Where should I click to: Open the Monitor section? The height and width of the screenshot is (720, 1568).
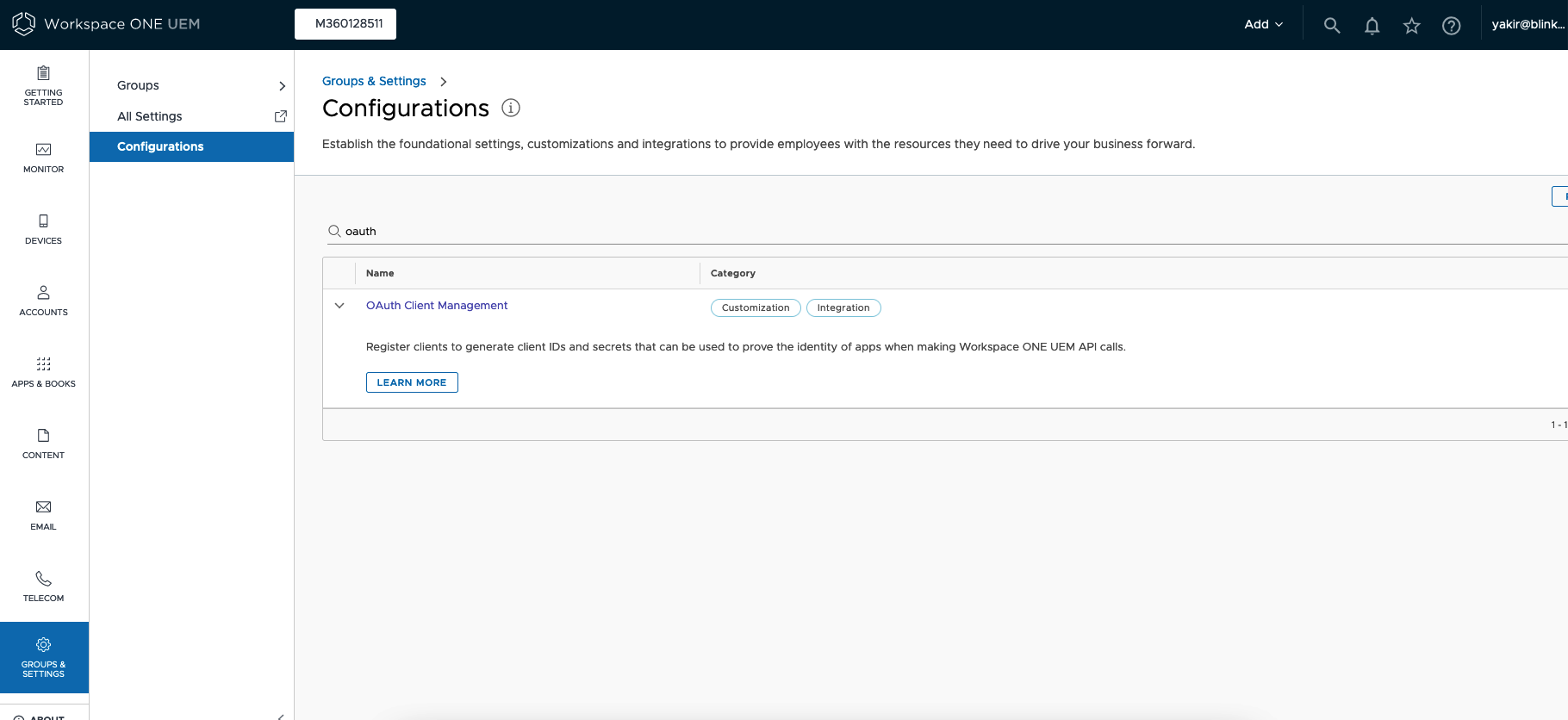point(43,158)
